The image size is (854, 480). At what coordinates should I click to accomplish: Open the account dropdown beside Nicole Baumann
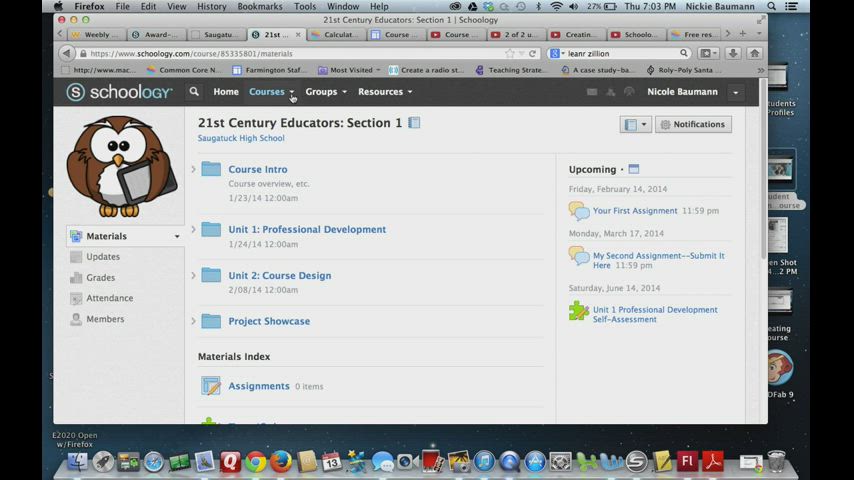(x=735, y=92)
